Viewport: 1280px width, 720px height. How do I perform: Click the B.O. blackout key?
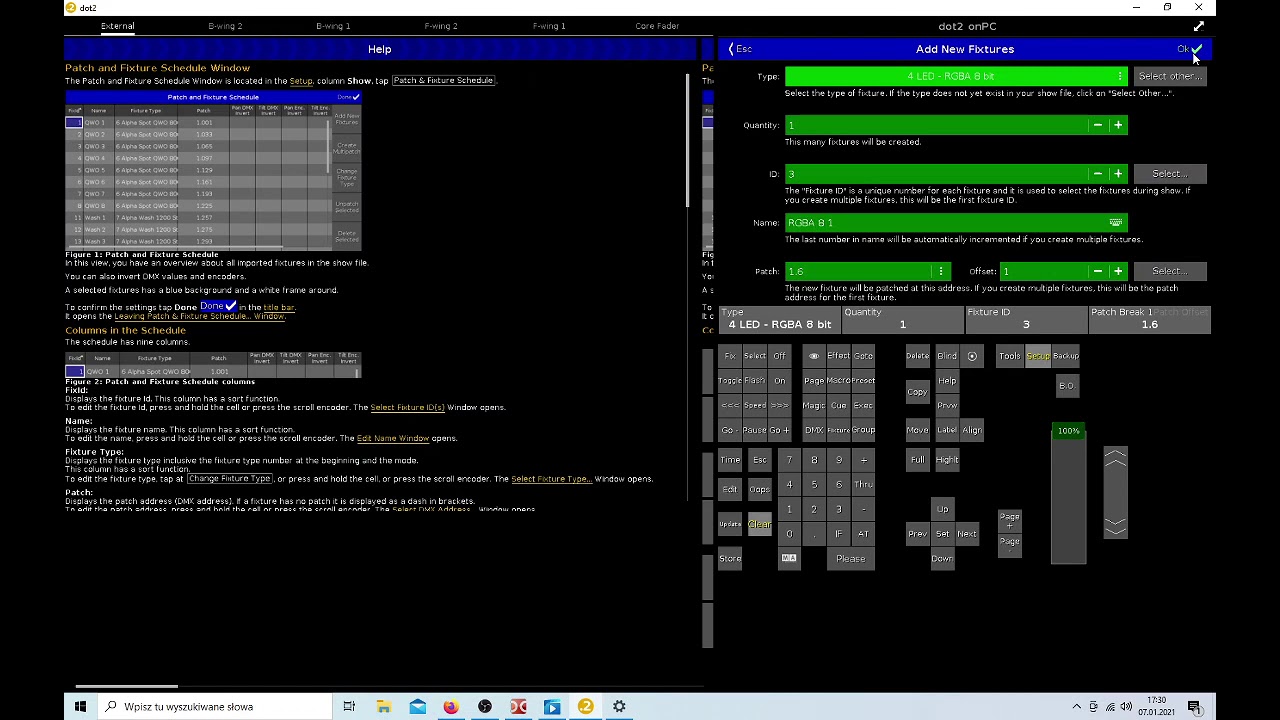point(1066,386)
